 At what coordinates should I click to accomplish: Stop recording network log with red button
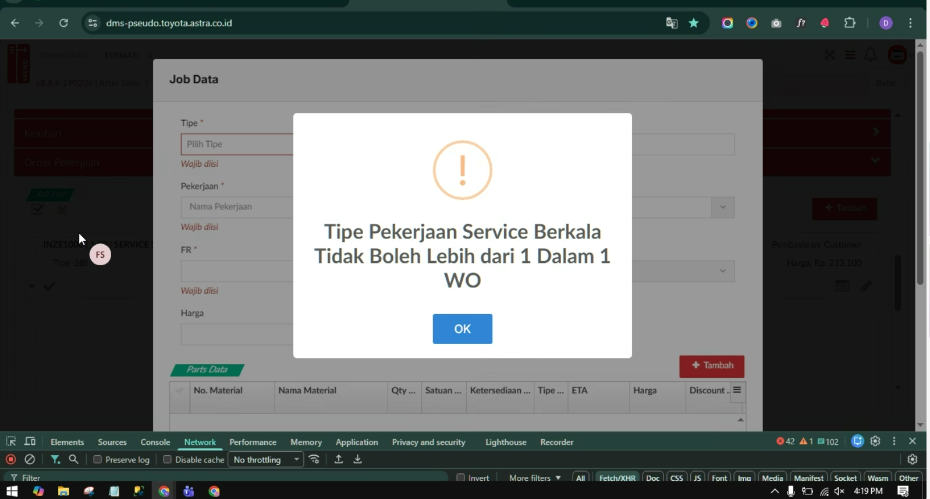(x=11, y=460)
